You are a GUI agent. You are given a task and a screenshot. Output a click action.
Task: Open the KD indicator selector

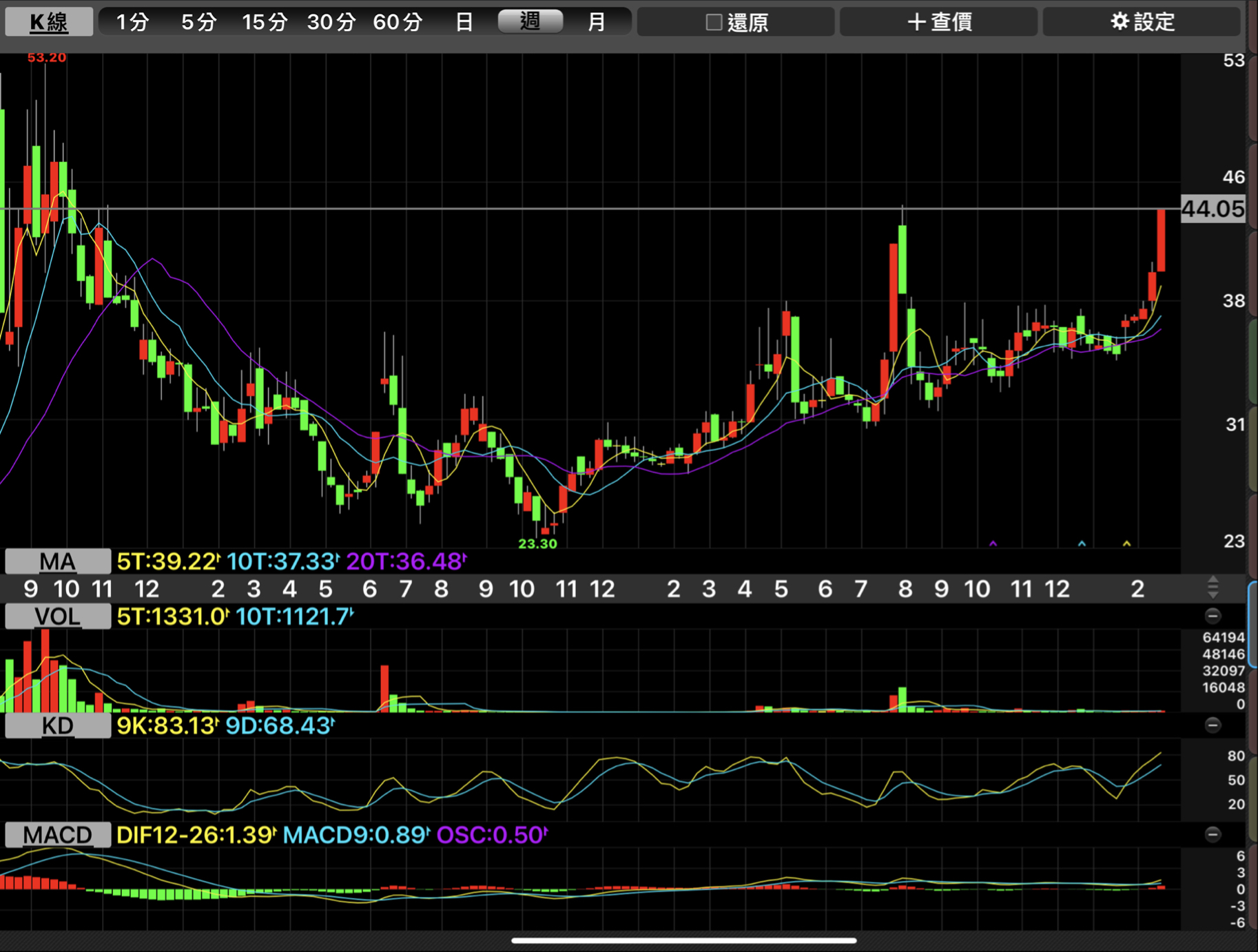tap(57, 725)
